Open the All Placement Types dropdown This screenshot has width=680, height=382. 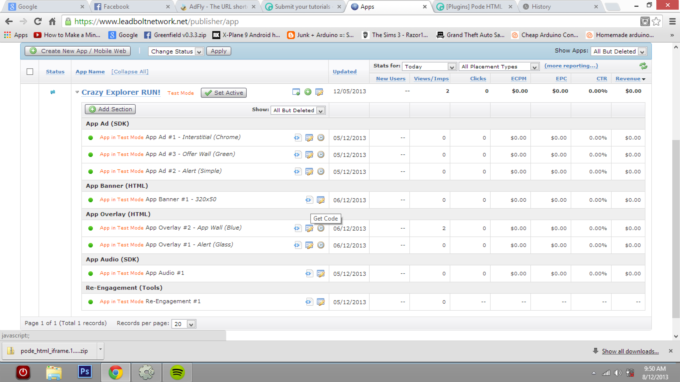(499, 66)
